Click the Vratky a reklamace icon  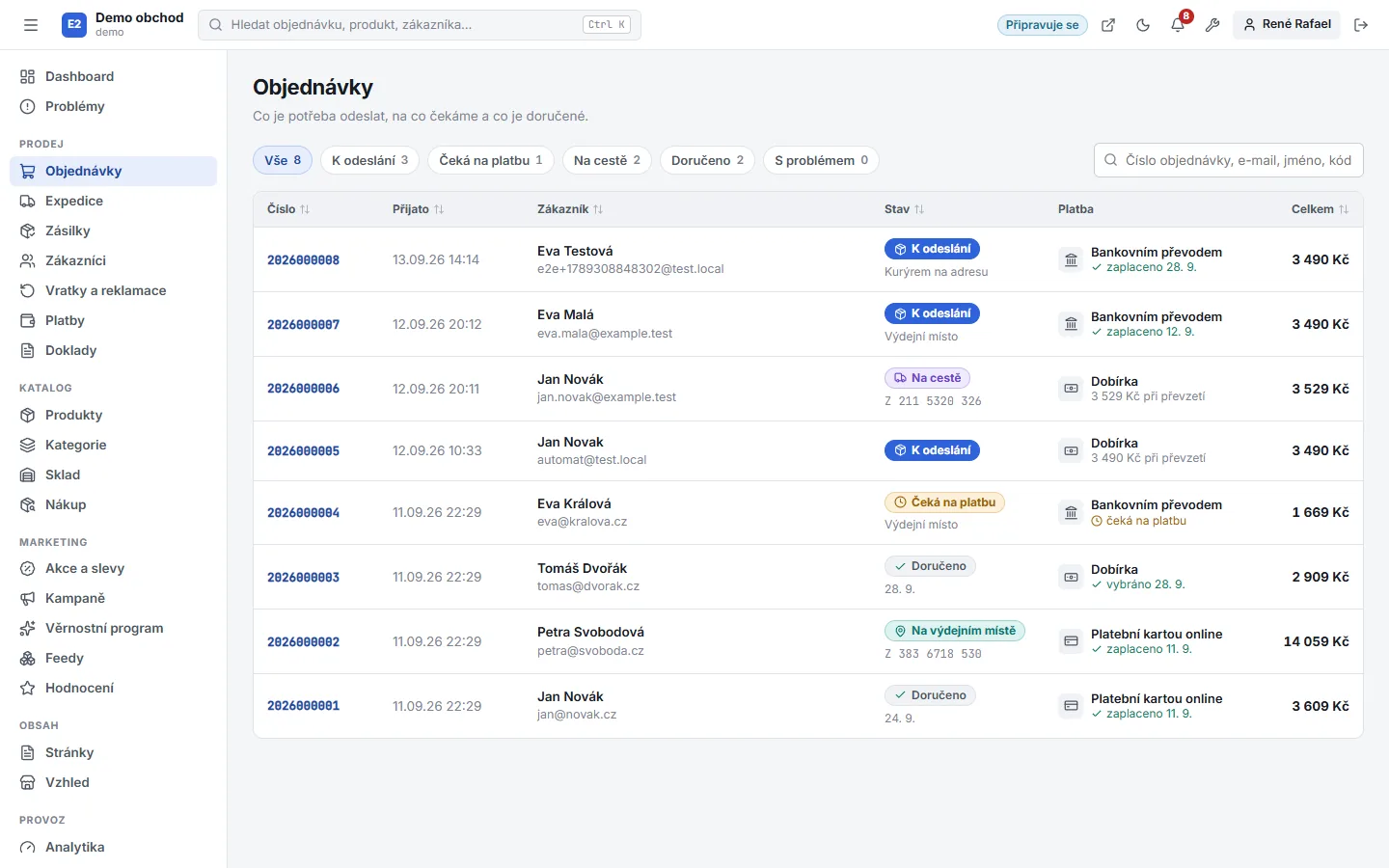[28, 290]
